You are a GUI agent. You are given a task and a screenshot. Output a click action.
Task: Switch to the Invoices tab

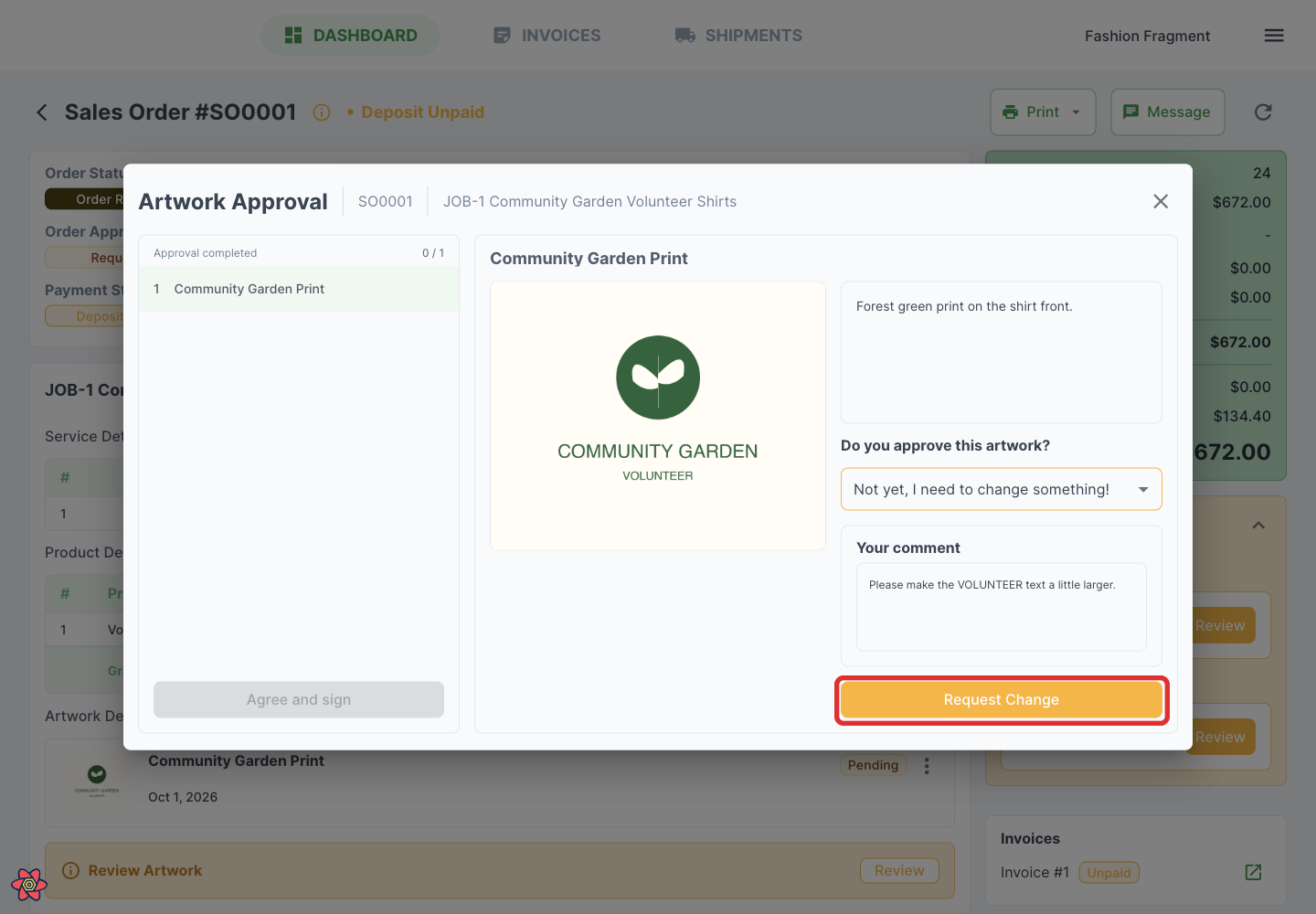point(547,36)
